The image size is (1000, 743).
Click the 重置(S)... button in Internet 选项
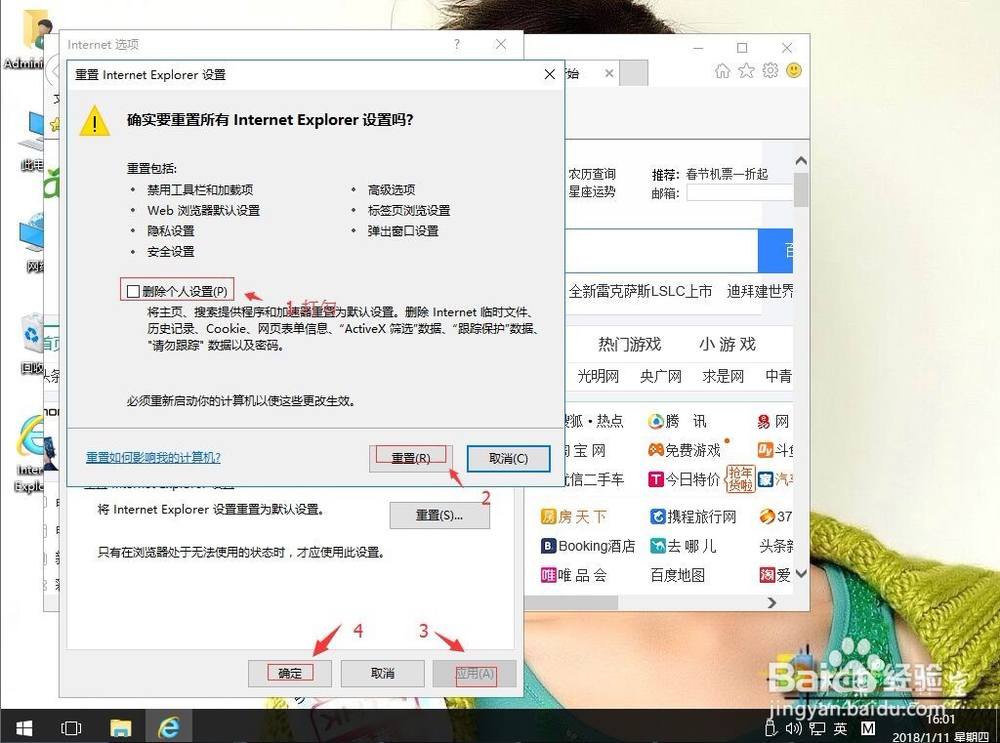point(439,515)
